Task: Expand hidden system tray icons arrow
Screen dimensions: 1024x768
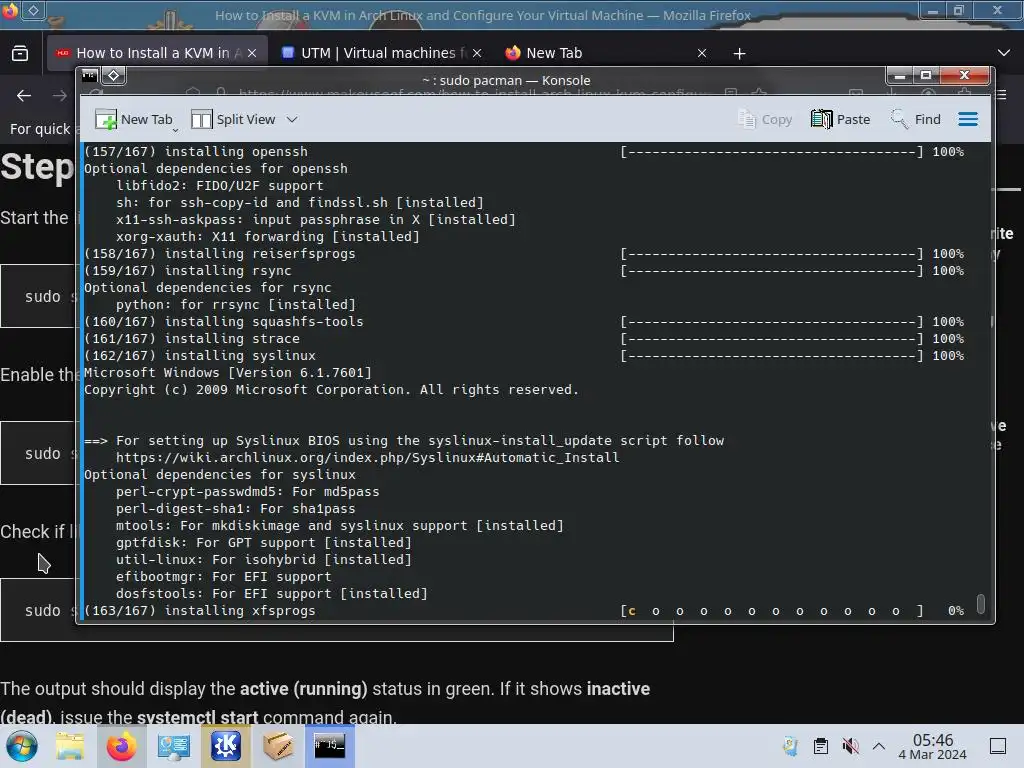Action: coord(879,746)
